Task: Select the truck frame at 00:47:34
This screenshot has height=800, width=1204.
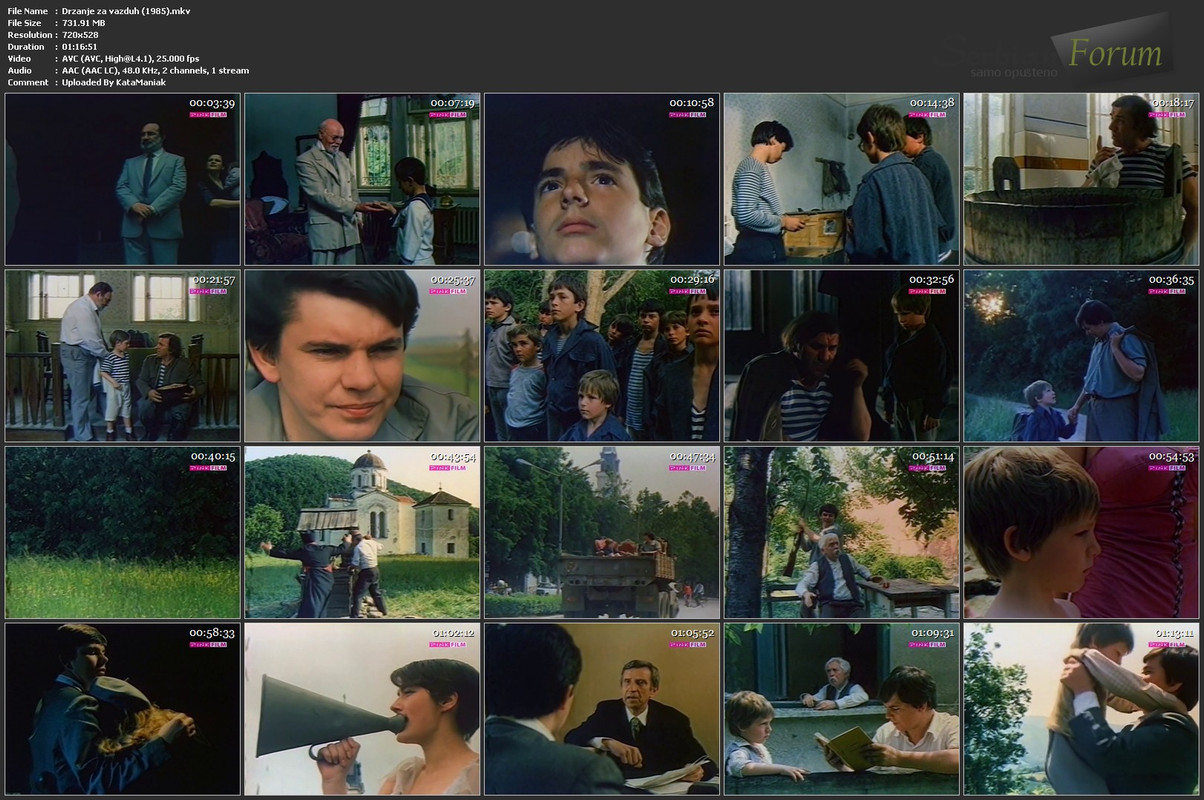Action: click(x=602, y=532)
